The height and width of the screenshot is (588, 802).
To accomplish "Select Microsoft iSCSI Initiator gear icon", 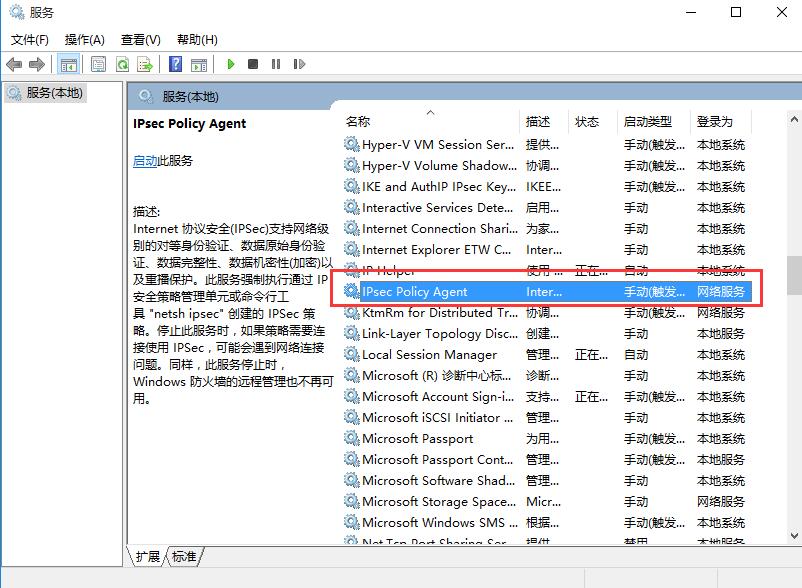I will click(x=352, y=417).
